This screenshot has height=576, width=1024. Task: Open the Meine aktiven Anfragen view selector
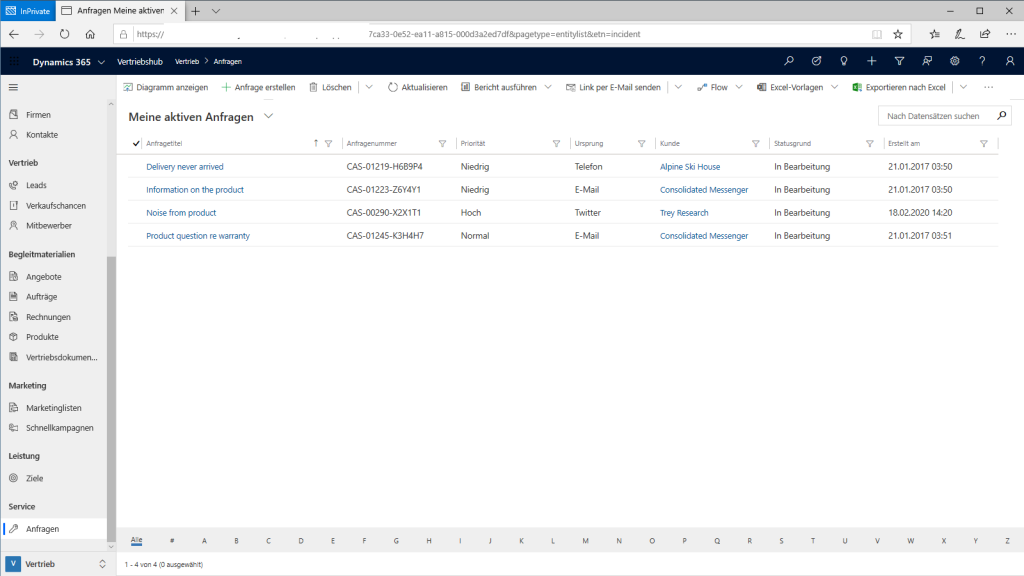click(267, 115)
